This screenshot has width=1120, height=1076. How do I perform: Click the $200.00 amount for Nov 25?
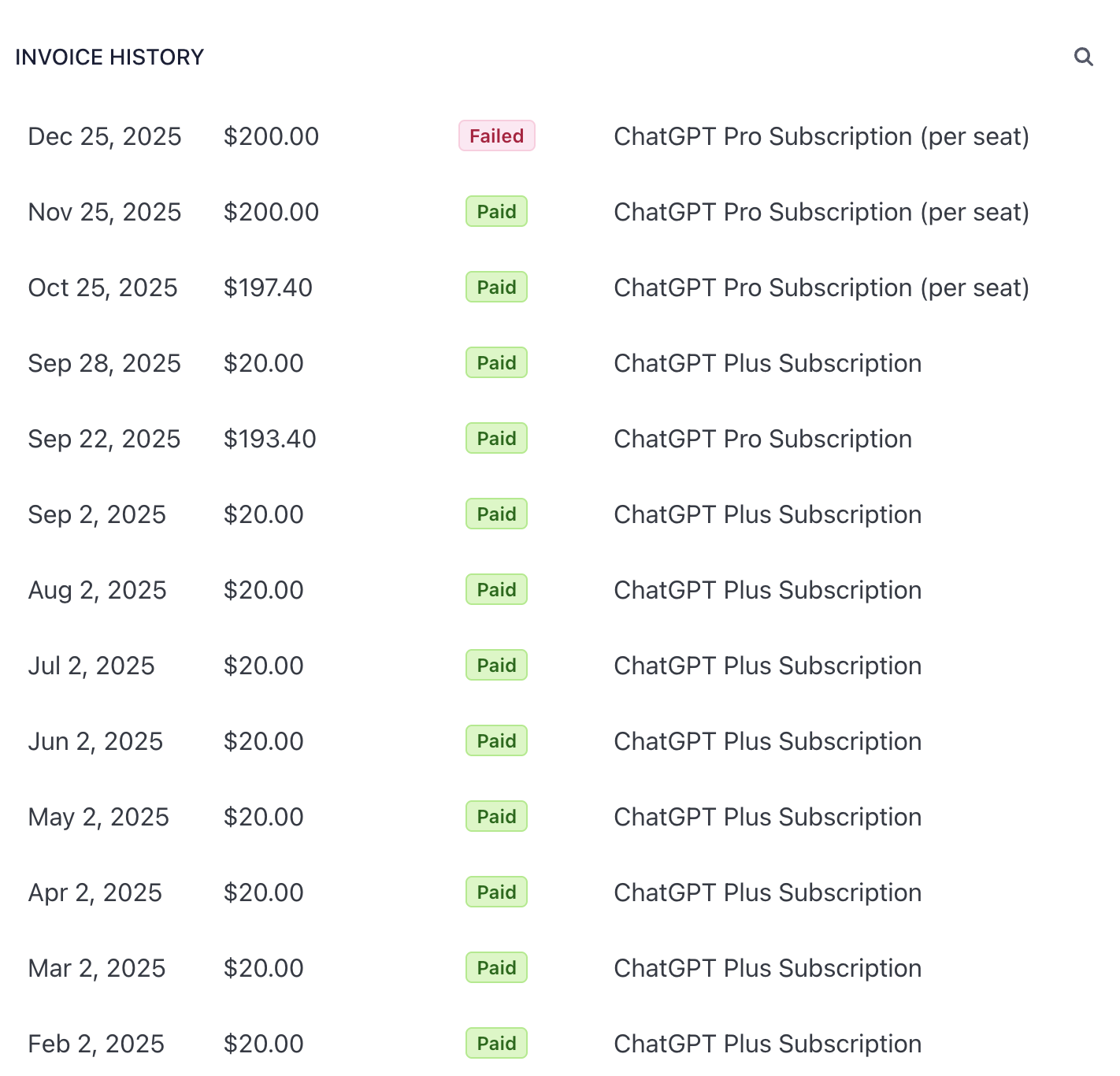tap(271, 212)
